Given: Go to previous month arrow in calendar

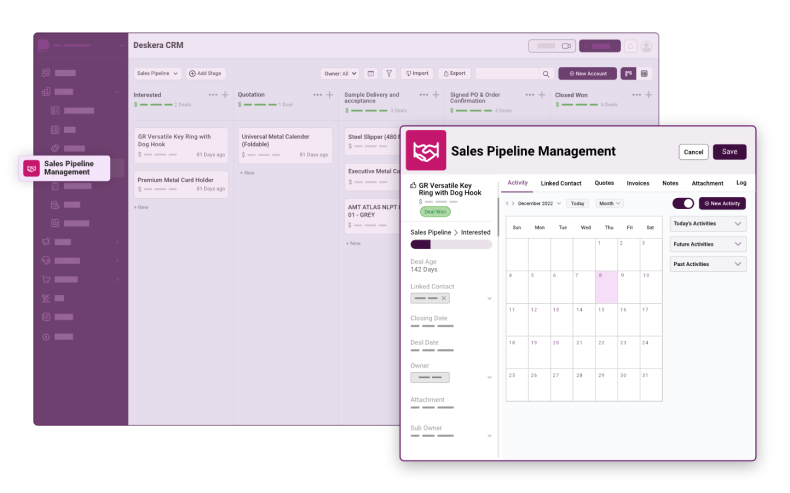Looking at the screenshot, I should point(507,203).
